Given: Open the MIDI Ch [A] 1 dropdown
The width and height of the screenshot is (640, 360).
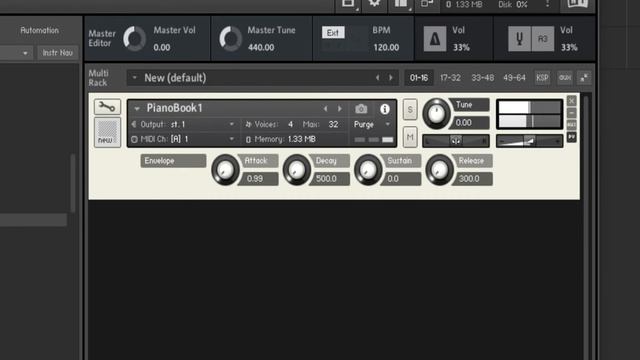Looking at the screenshot, I should click(231, 139).
